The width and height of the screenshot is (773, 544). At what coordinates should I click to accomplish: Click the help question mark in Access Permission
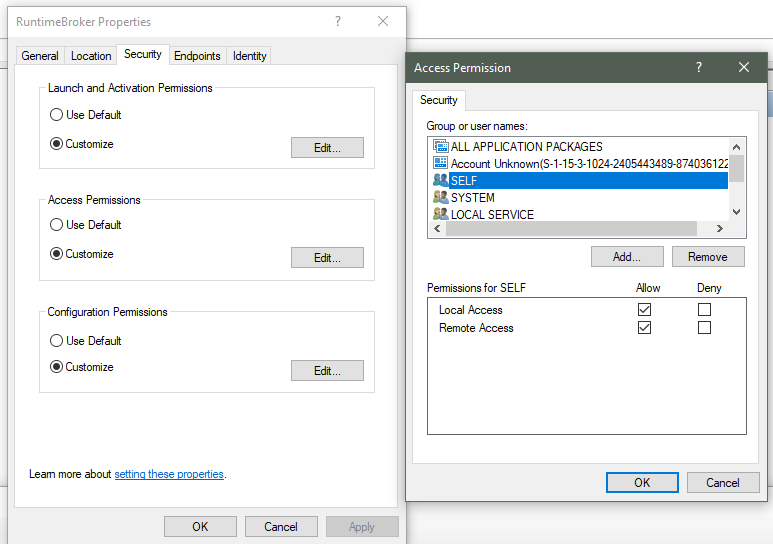[x=699, y=67]
